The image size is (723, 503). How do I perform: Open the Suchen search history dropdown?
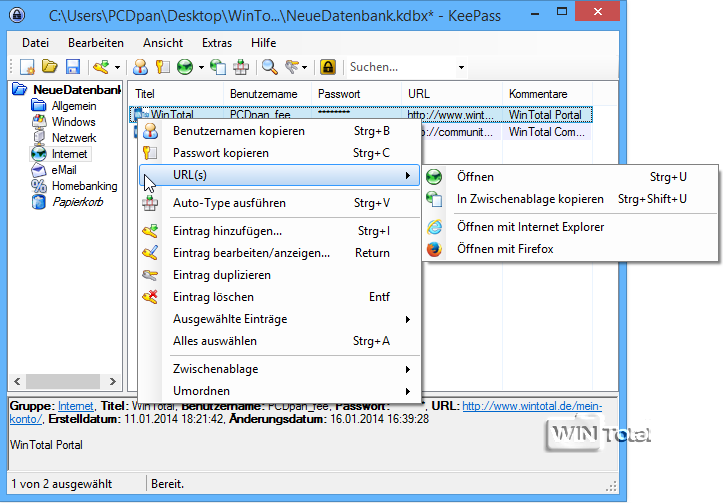coord(461,67)
